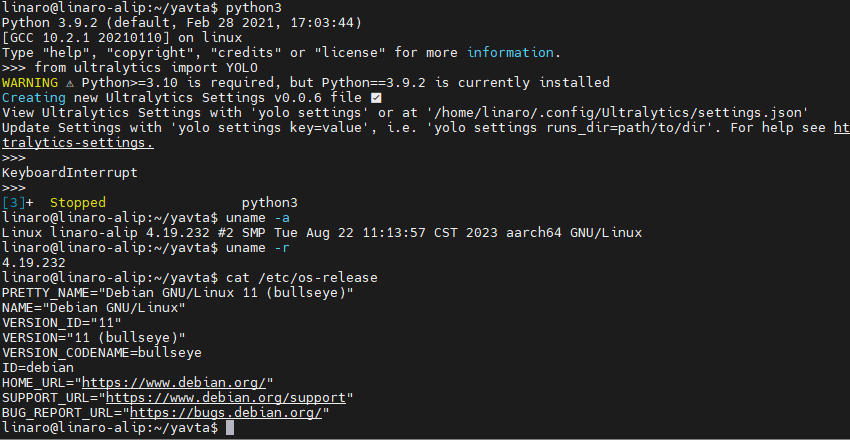Click the yellow 'Stopped' job status text

[x=78, y=203]
